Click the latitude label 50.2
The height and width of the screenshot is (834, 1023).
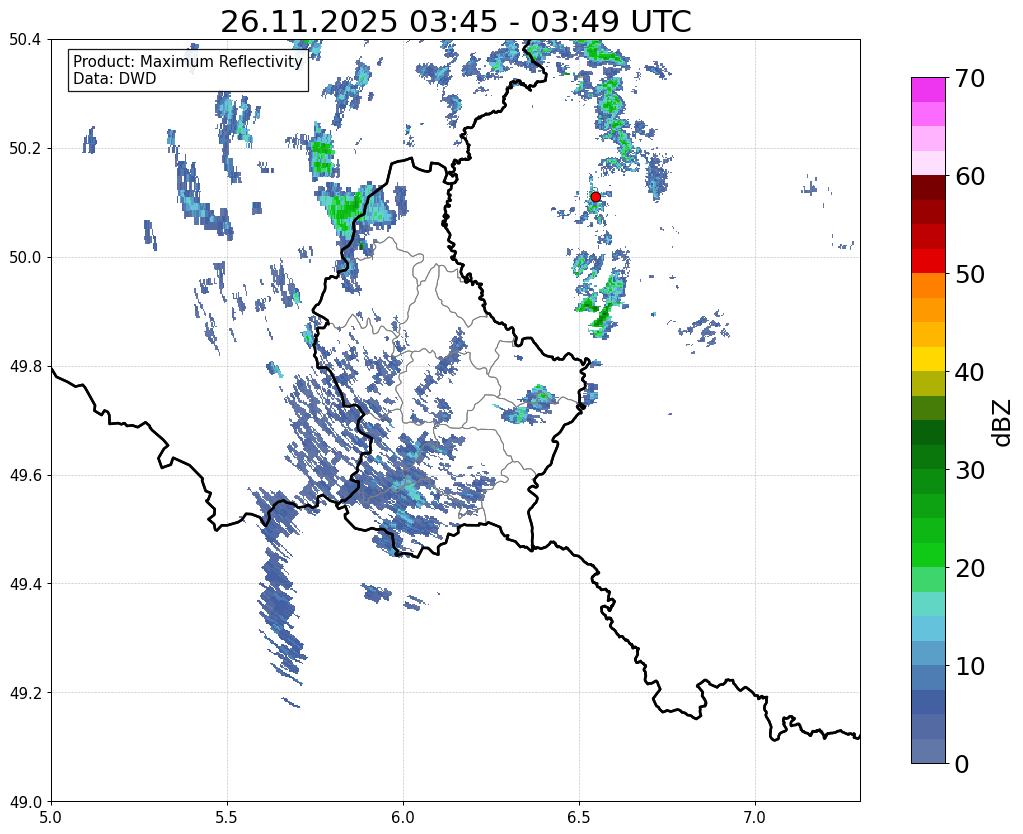[25, 149]
